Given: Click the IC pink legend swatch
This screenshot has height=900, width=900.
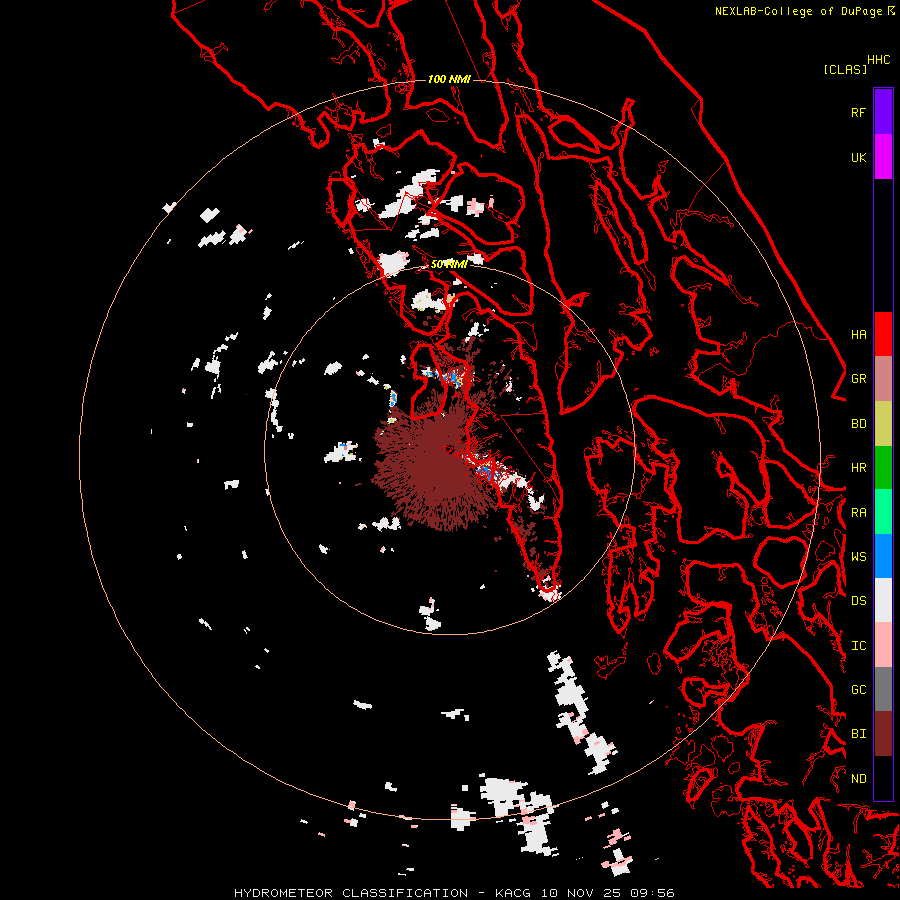Looking at the screenshot, I should click(x=883, y=645).
